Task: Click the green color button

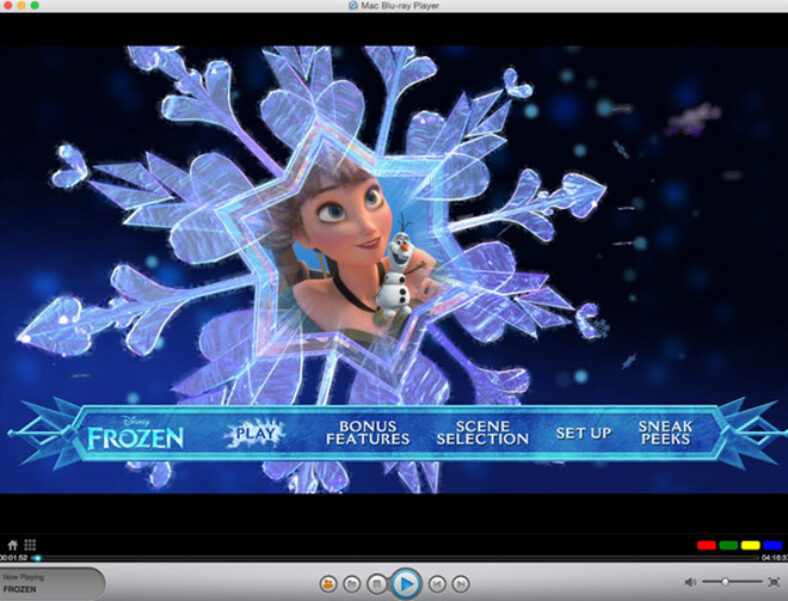Action: (729, 546)
